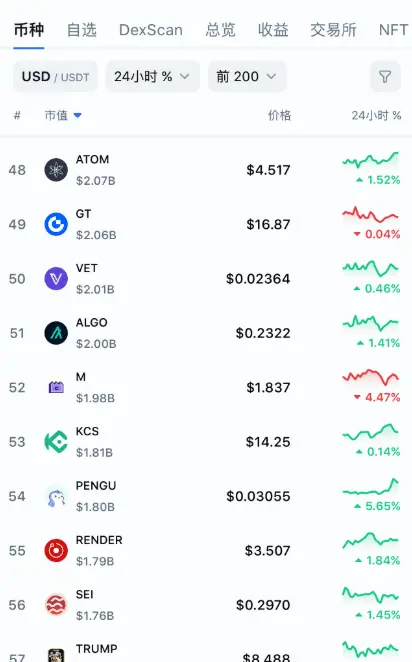This screenshot has width=412, height=662.
Task: Tap the KCS coin logo
Action: [x=56, y=442]
